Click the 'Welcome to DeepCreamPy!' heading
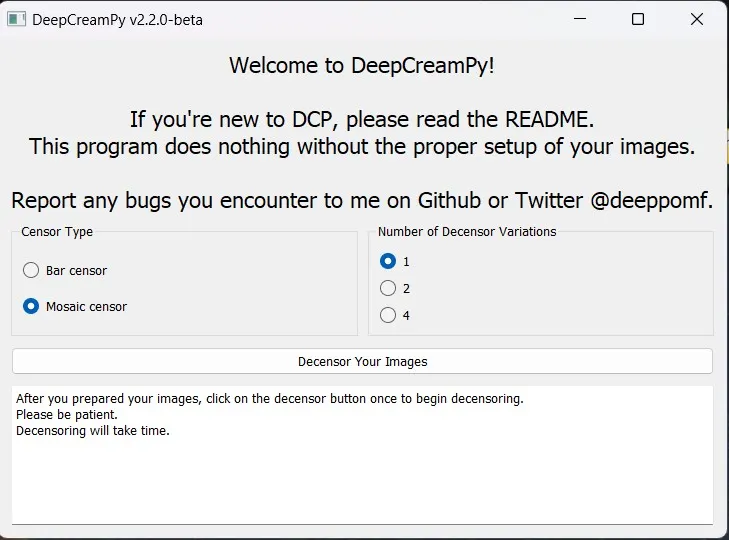 362,65
